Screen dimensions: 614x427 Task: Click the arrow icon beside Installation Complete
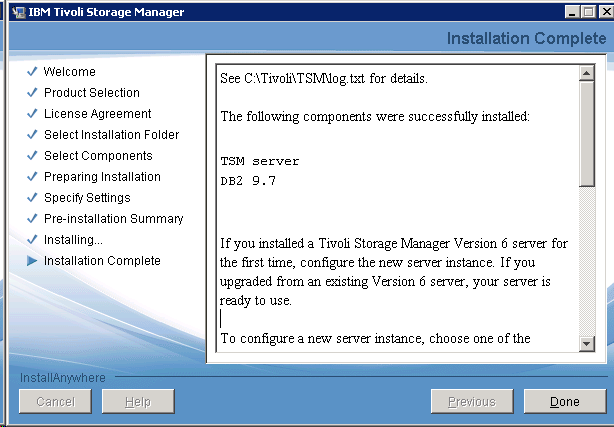pos(32,261)
